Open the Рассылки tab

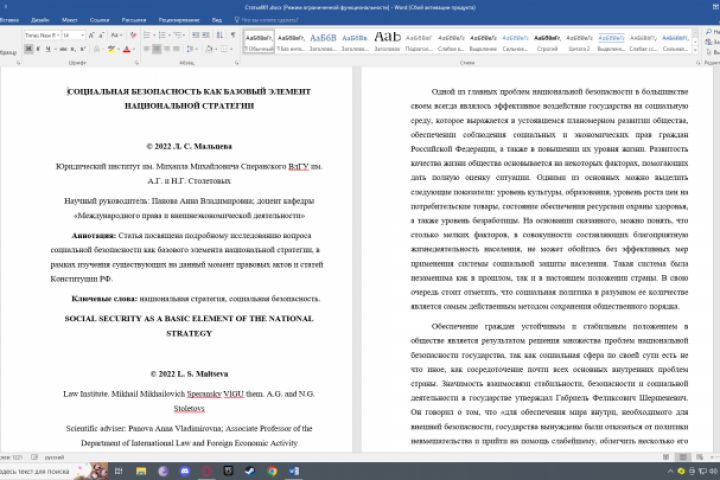[x=134, y=20]
